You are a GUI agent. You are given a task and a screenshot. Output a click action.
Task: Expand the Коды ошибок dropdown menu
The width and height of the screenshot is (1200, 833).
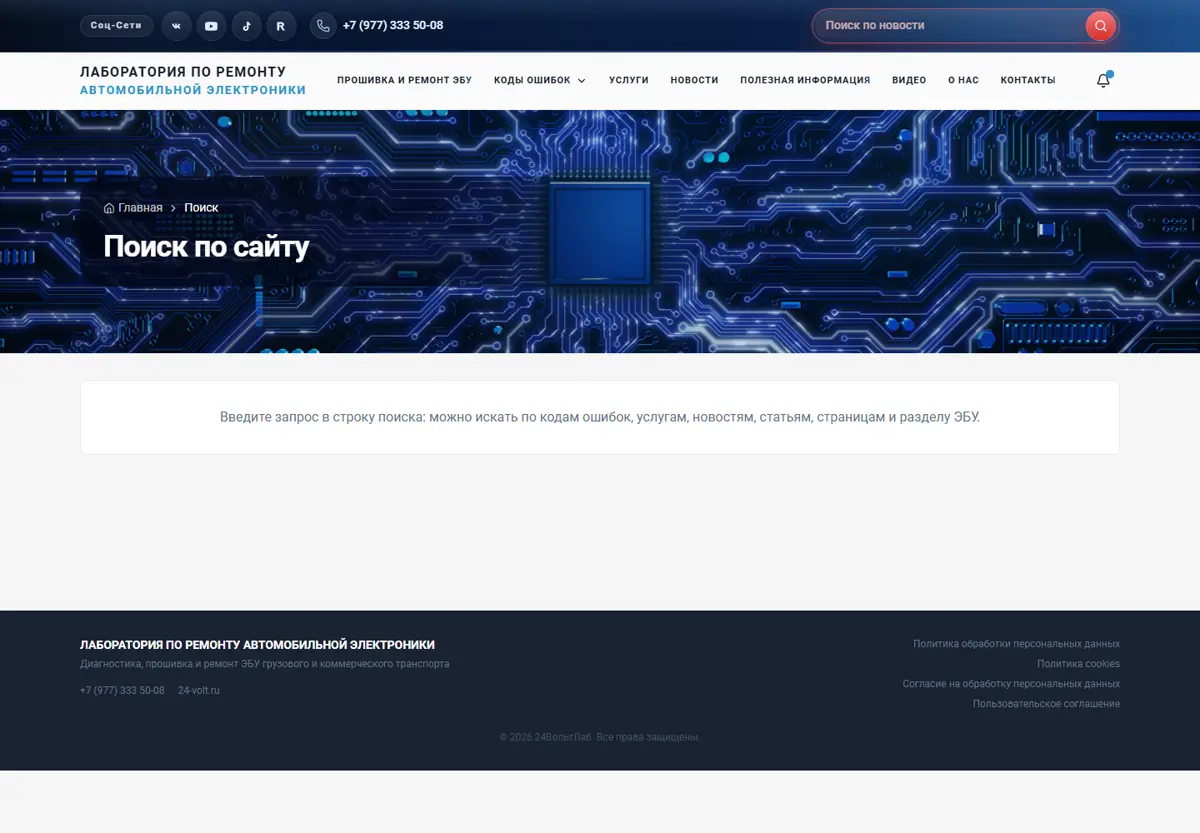tap(540, 80)
